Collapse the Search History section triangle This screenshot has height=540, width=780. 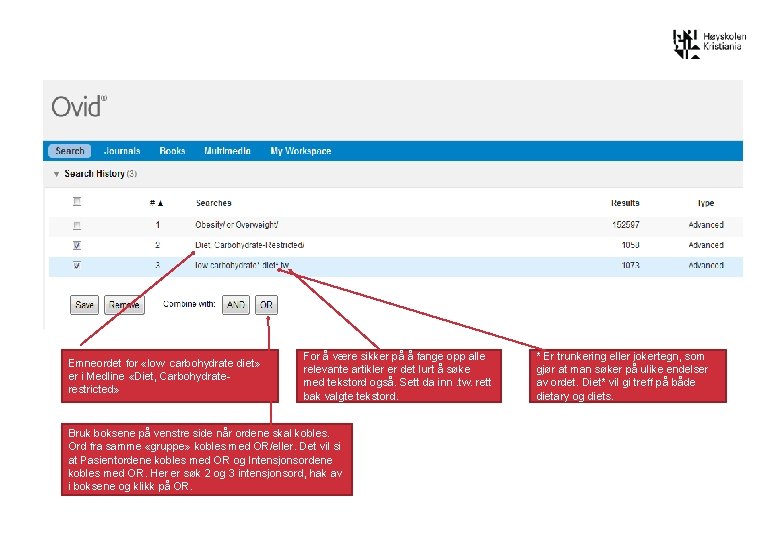[x=56, y=174]
